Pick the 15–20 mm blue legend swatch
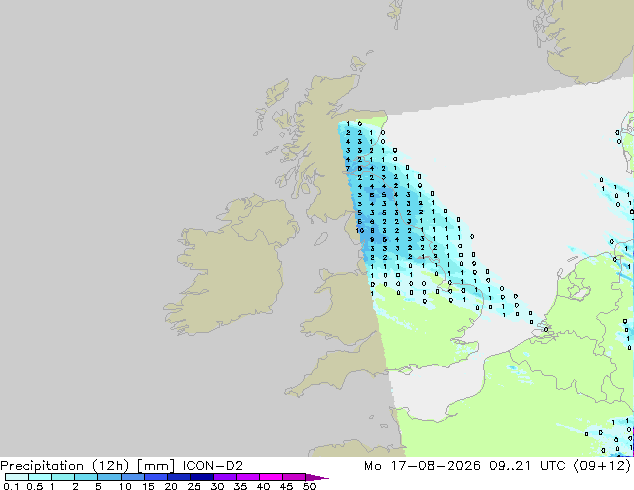Image resolution: width=634 pixels, height=490 pixels. point(155,477)
